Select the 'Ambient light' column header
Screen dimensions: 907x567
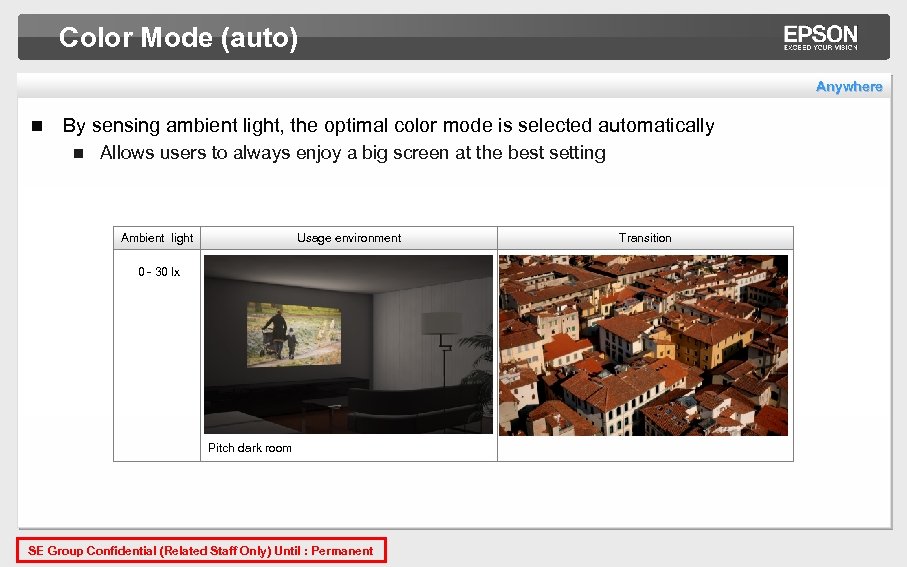(157, 238)
